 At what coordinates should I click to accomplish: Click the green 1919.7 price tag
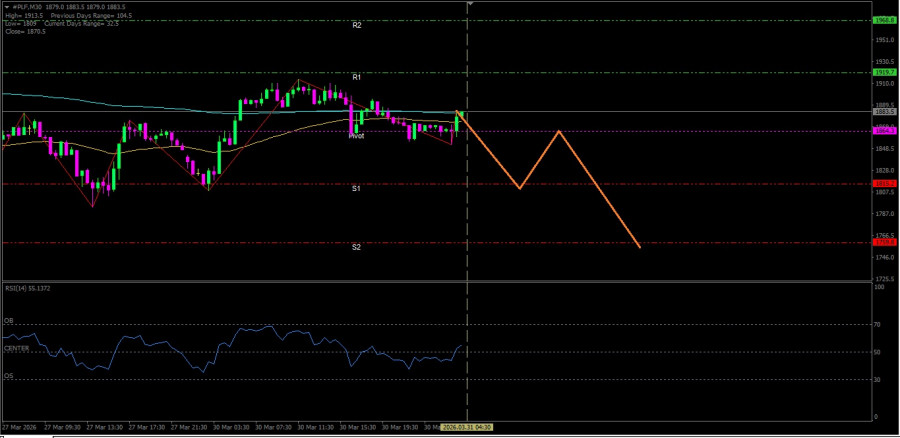883,72
